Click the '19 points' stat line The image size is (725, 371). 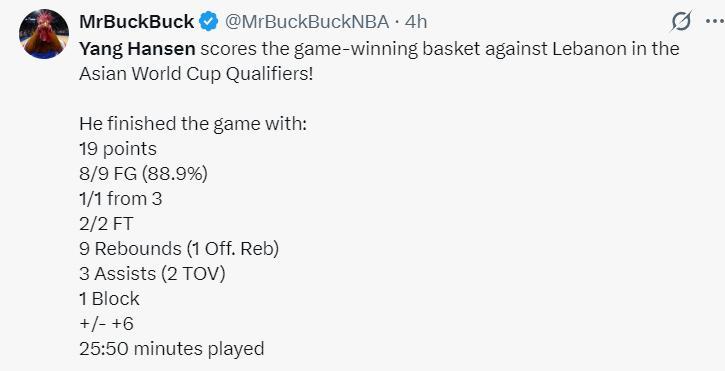pos(118,149)
